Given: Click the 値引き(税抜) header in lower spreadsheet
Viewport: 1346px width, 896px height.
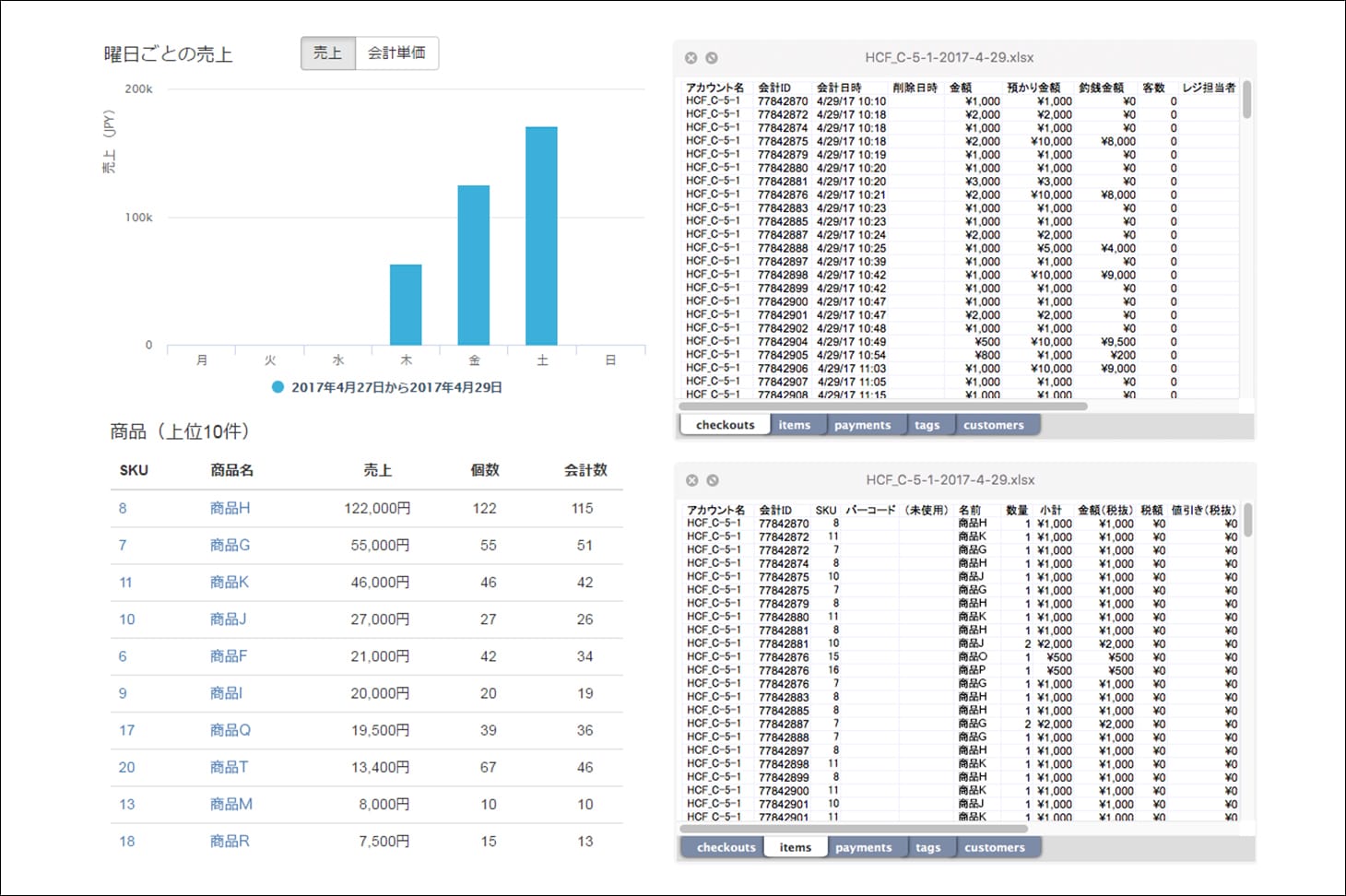Looking at the screenshot, I should pyautogui.click(x=1203, y=510).
